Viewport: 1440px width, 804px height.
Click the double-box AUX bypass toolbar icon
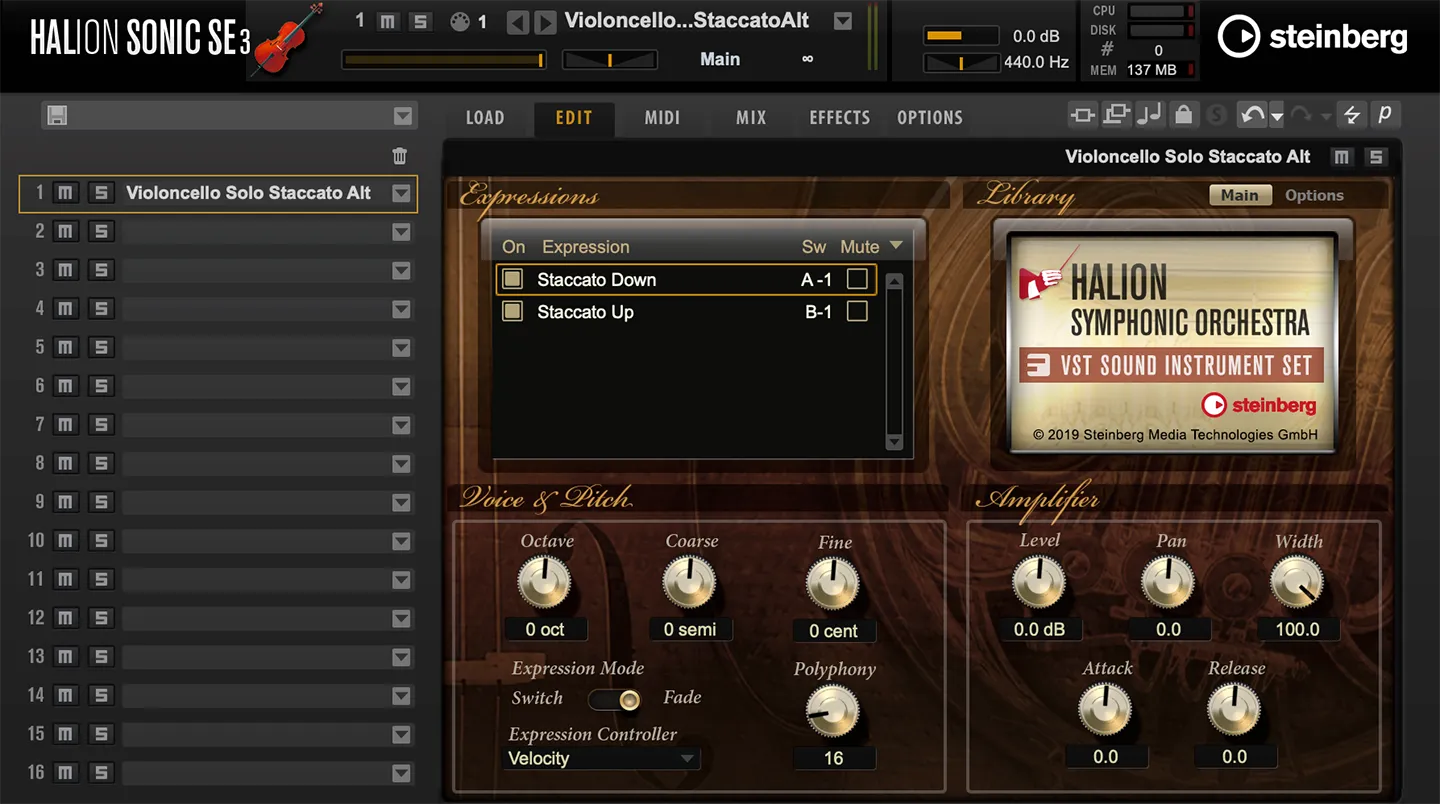tap(1116, 115)
